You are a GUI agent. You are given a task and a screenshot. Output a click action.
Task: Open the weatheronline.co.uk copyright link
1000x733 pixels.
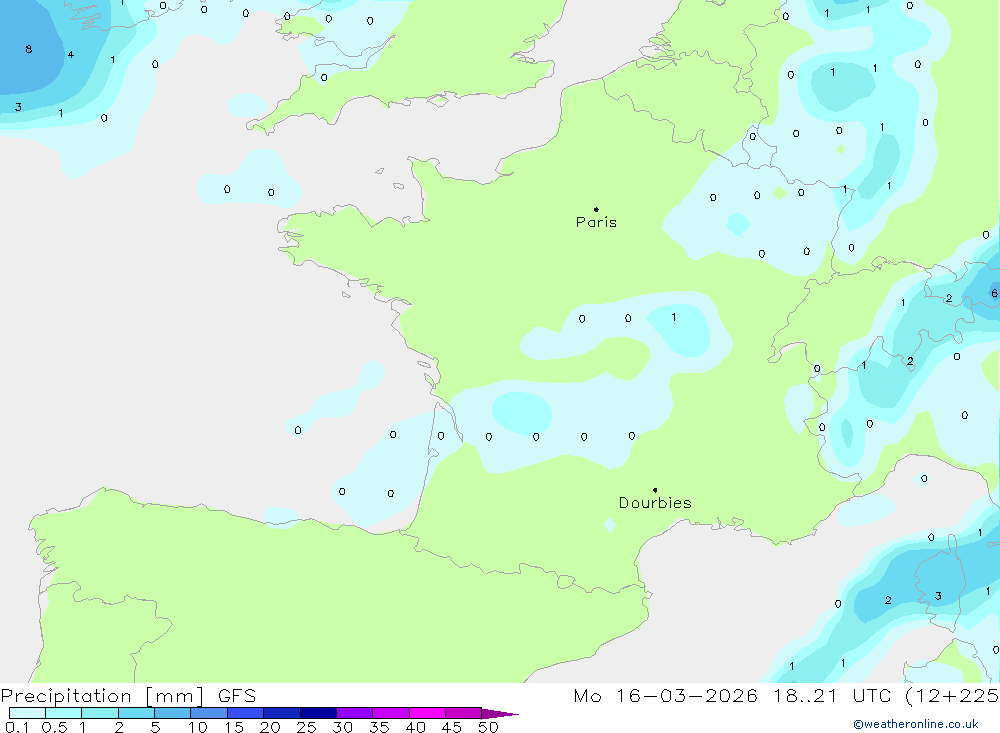(x=916, y=724)
